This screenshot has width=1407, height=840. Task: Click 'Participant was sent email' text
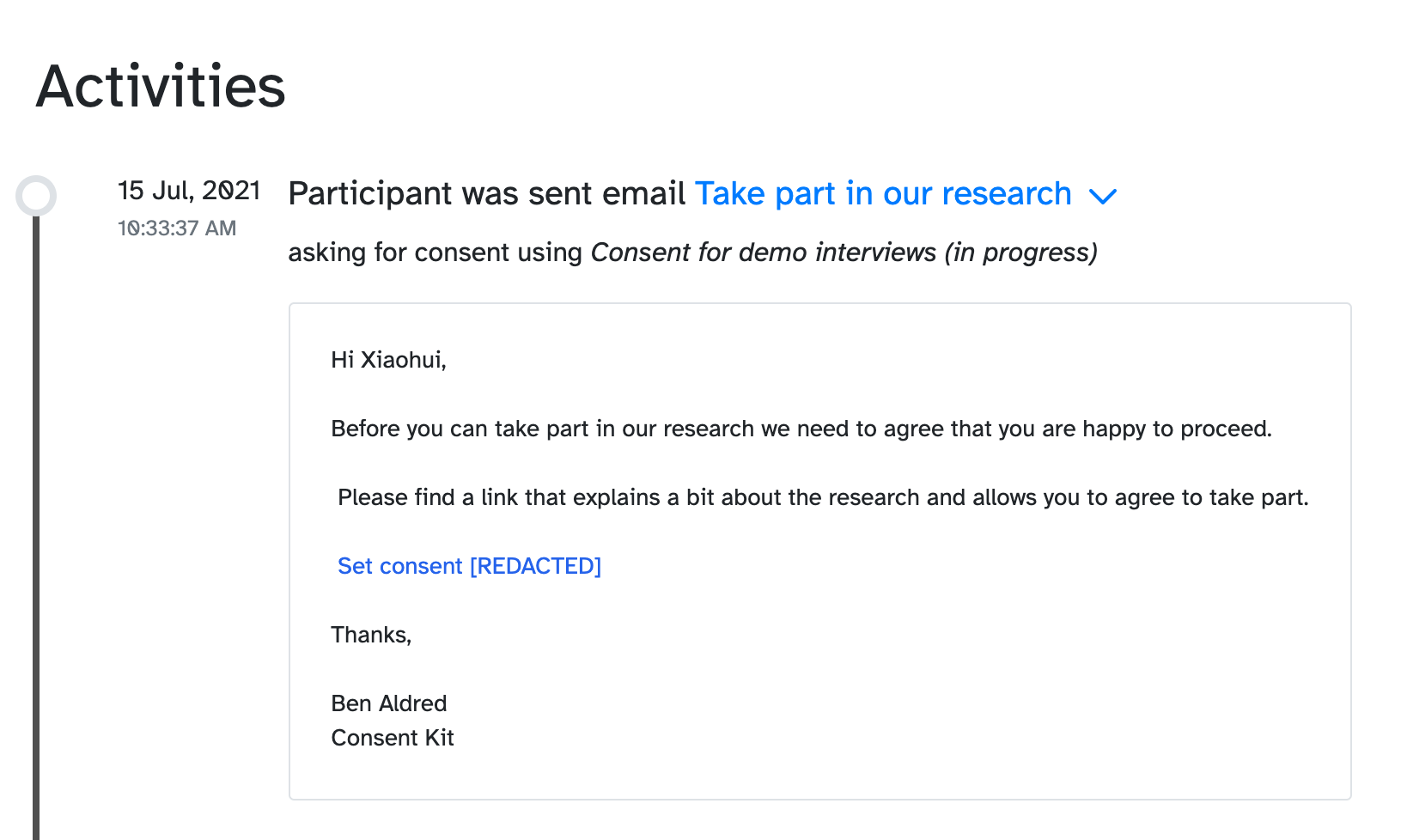click(x=486, y=194)
